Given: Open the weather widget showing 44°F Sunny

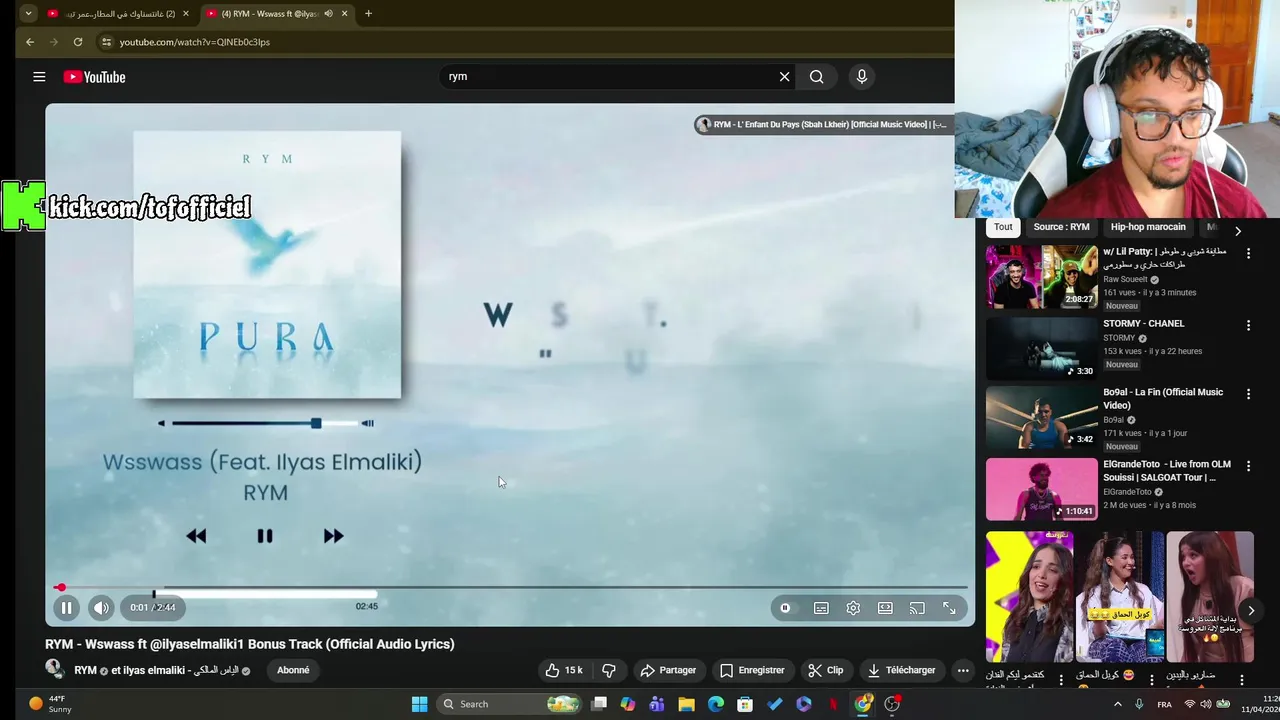Looking at the screenshot, I should tap(50, 704).
